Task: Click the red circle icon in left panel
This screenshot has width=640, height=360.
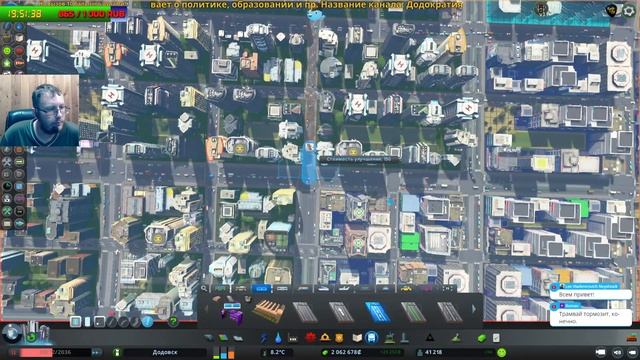Action: pos(19,51)
